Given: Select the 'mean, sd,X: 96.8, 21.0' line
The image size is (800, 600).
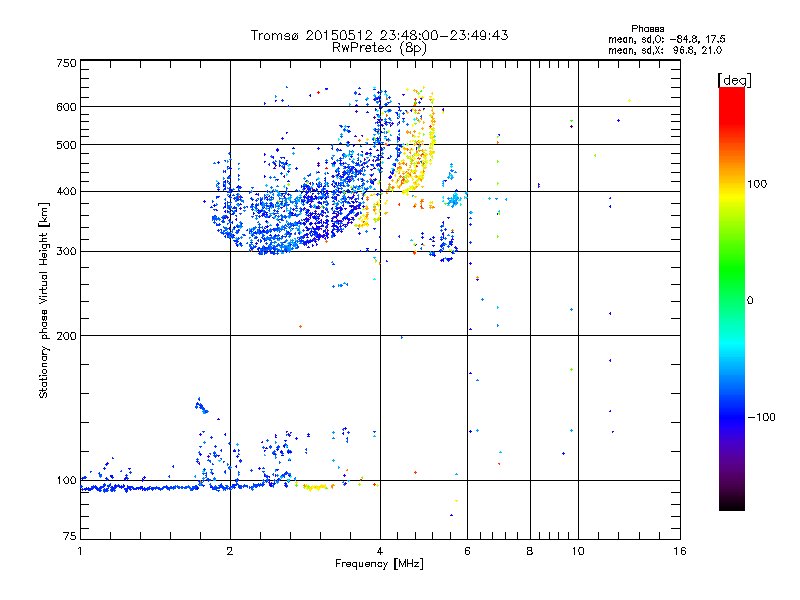Looking at the screenshot, I should 665,50.
